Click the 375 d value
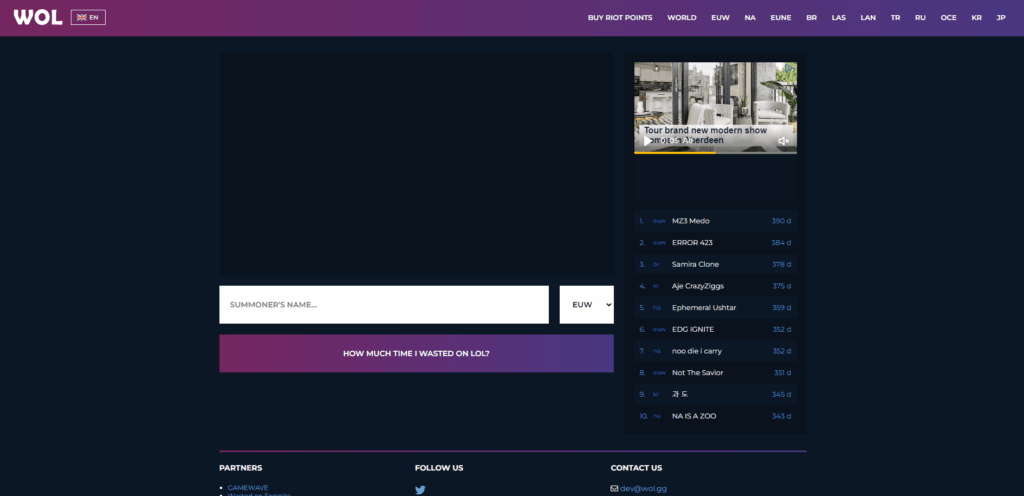 (782, 286)
